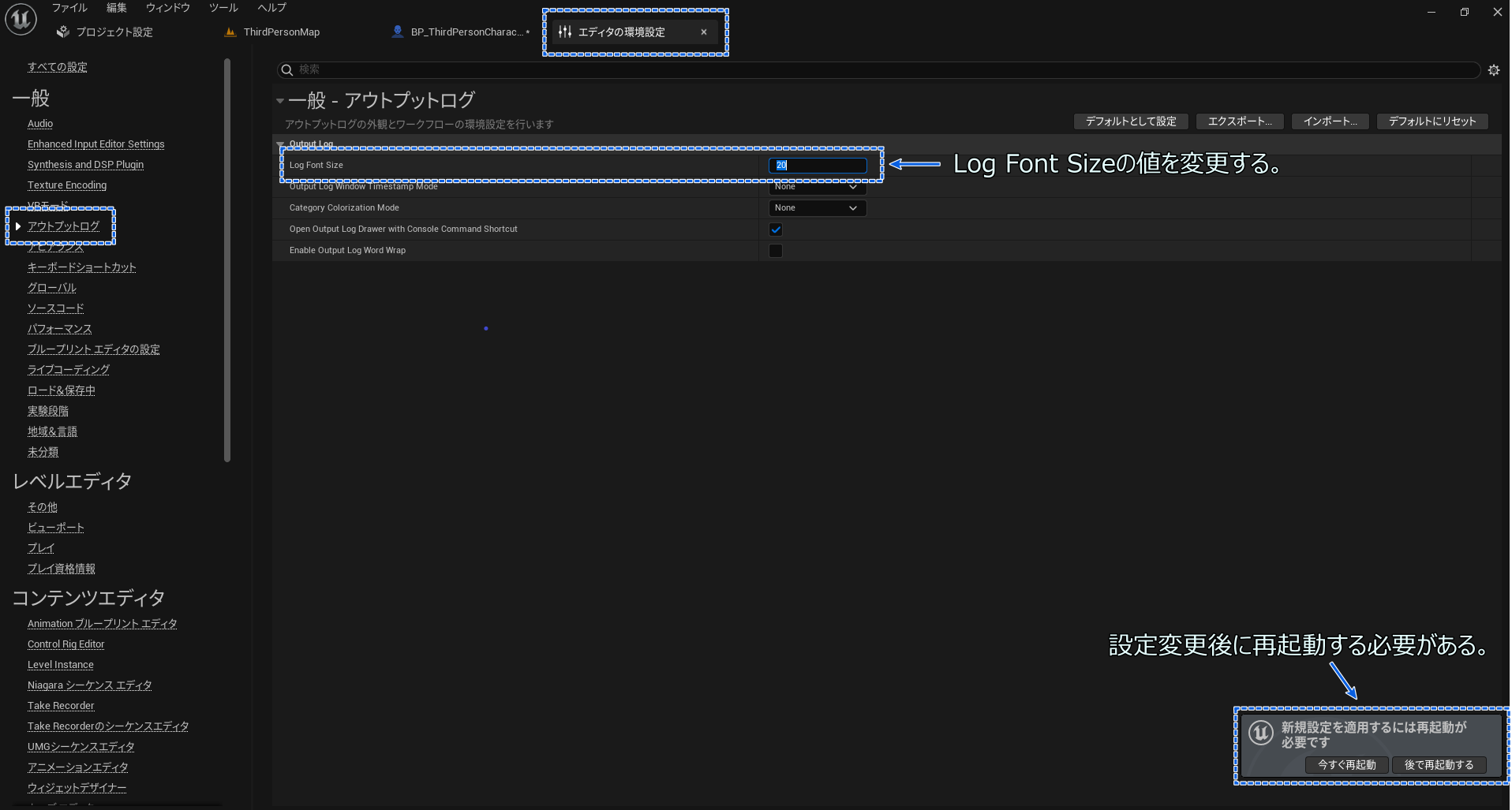This screenshot has width=1512, height=810.
Task: Click the プロジェクト設定 tab icon
Action: 63,32
